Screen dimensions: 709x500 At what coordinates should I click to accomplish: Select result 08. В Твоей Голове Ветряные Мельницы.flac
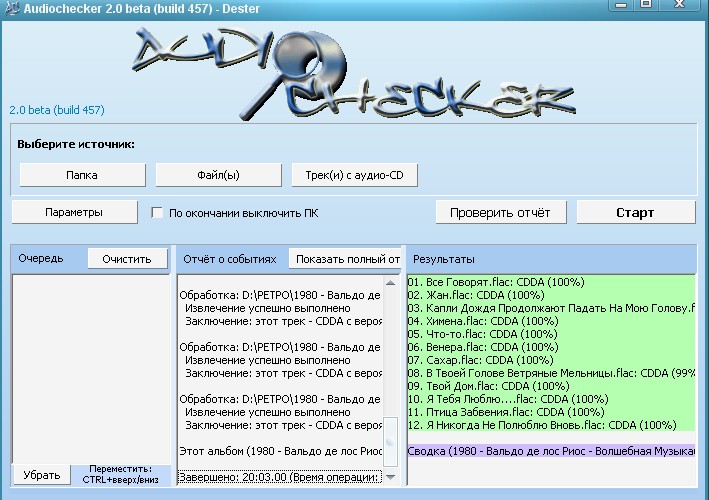550,373
